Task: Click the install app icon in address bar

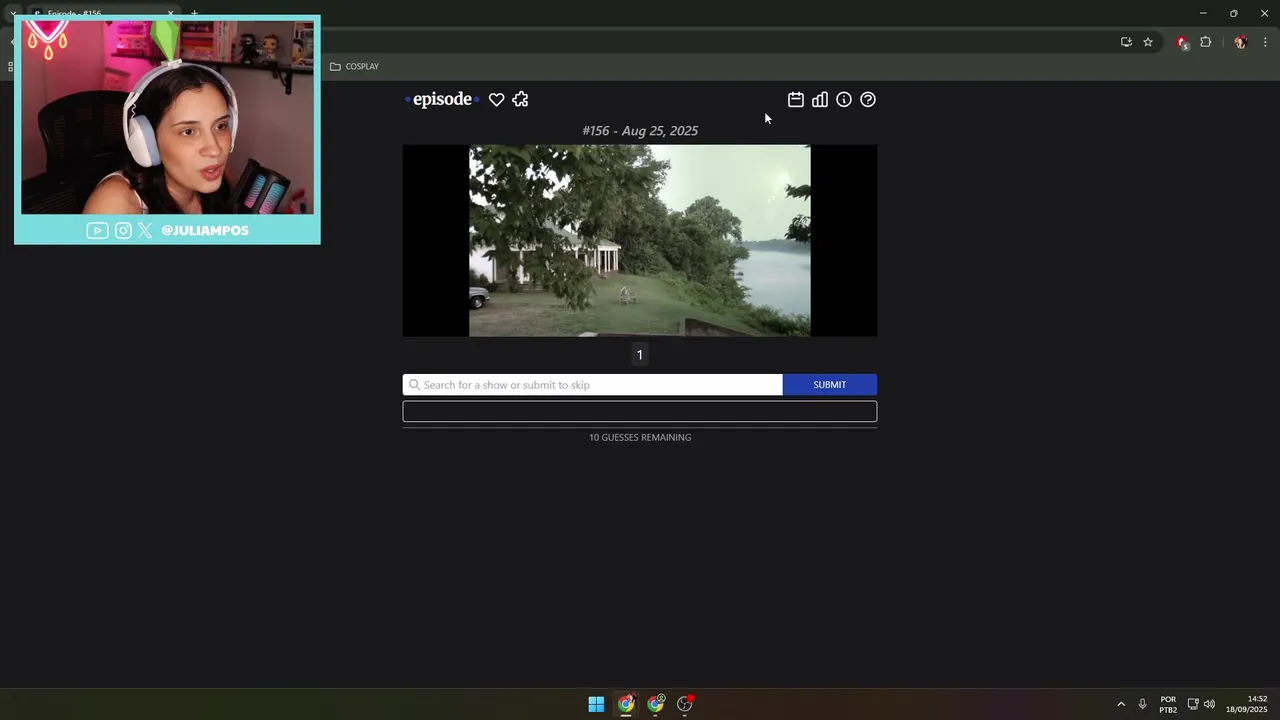Action: [x=1126, y=42]
